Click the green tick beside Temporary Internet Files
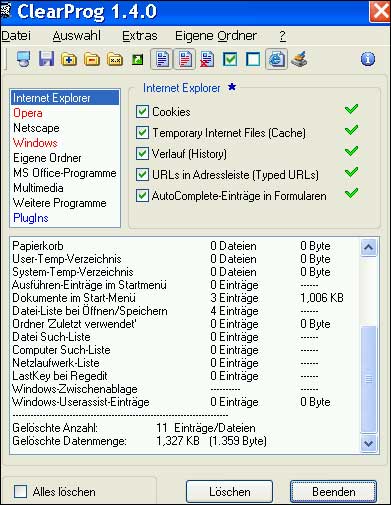Screen dimensions: 391x505 pos(351,130)
